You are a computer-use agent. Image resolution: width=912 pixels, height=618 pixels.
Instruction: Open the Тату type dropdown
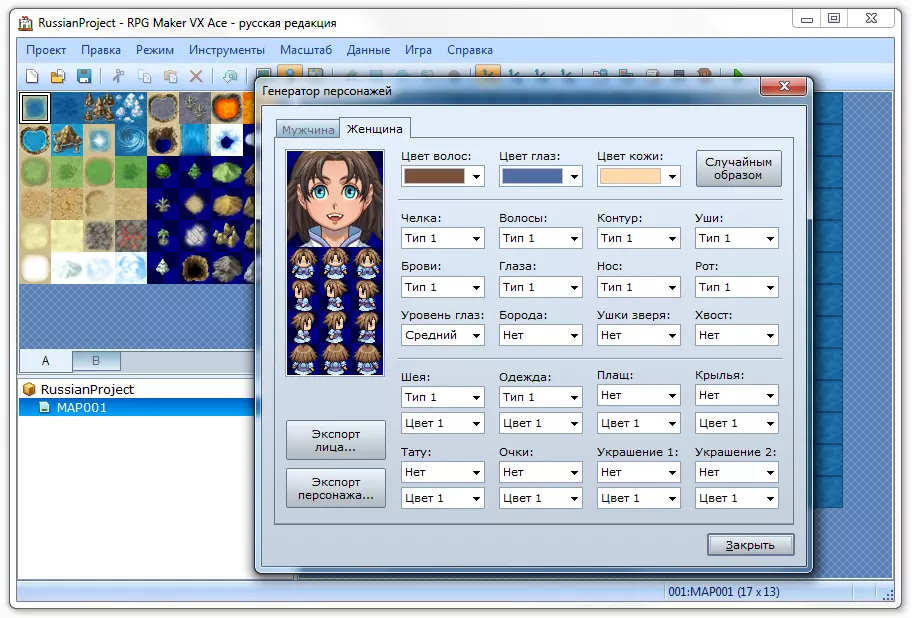(x=443, y=473)
